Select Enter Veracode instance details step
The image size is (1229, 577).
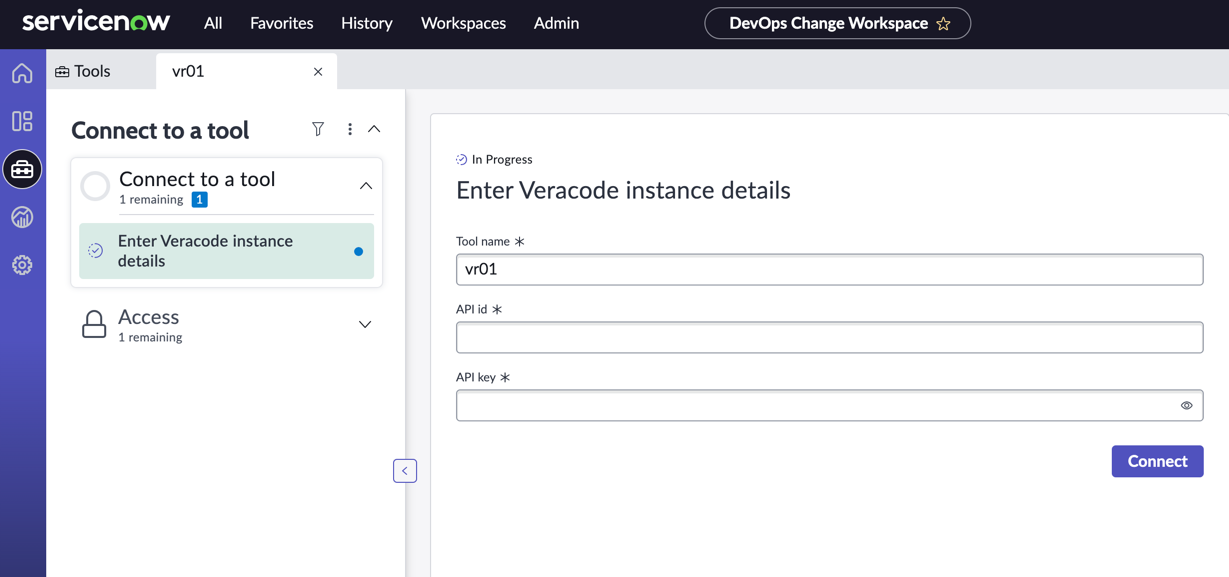point(226,251)
